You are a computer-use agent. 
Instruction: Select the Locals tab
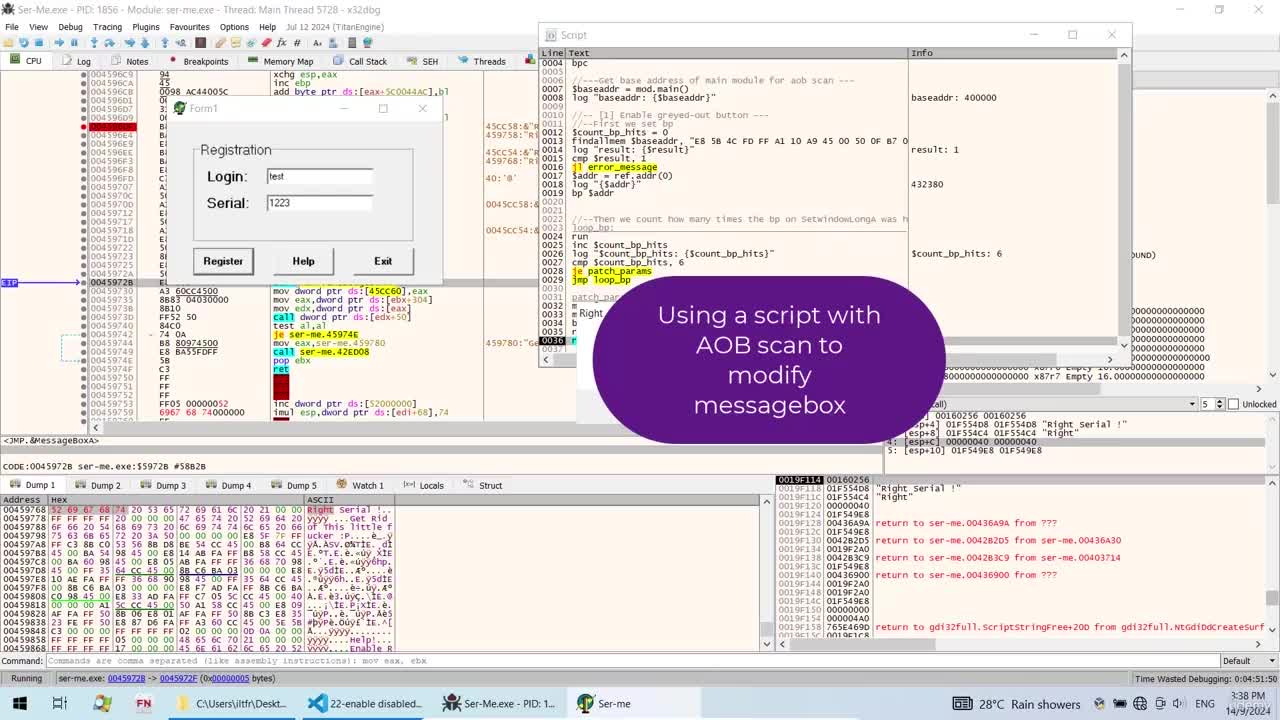tap(425, 486)
